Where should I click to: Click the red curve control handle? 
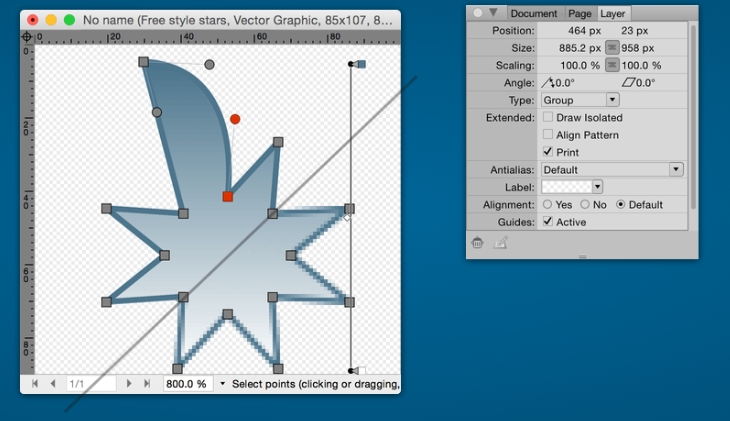coord(235,119)
